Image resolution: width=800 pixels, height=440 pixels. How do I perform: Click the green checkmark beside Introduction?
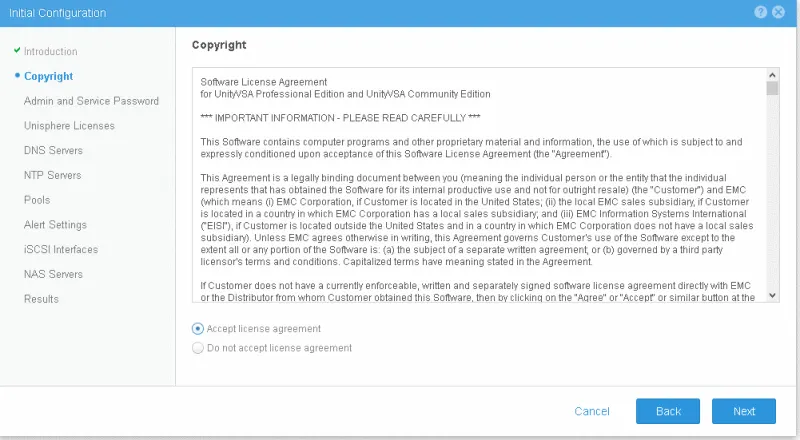17,51
